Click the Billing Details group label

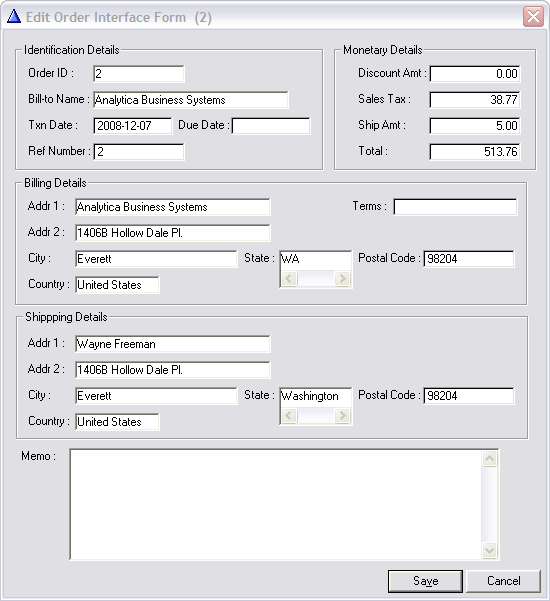pos(55,183)
